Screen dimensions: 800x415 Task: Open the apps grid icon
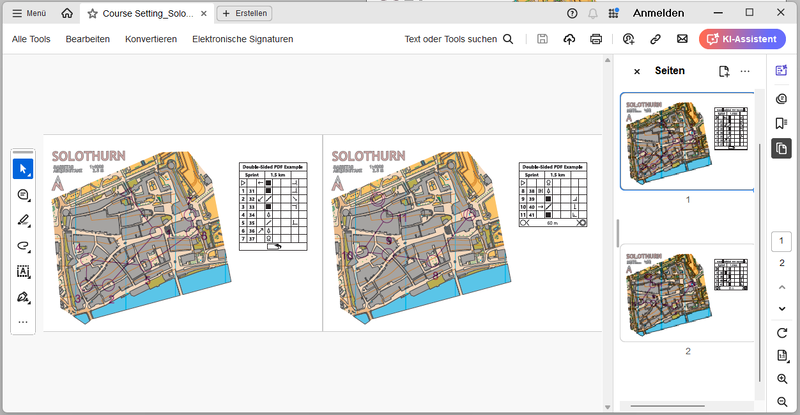click(614, 13)
